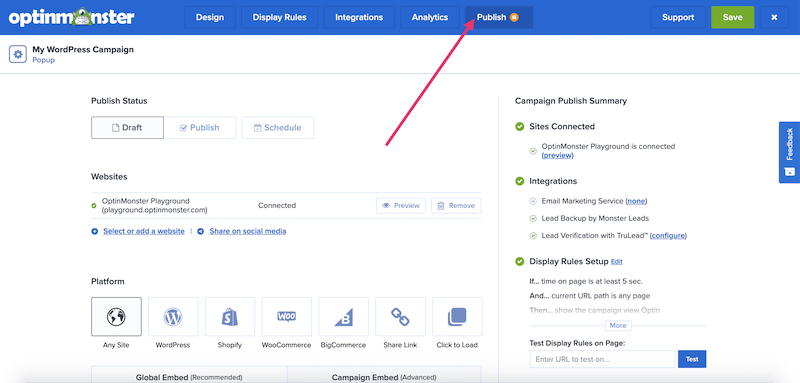
Task: Close the campaign builder with the X button
Action: (x=774, y=17)
